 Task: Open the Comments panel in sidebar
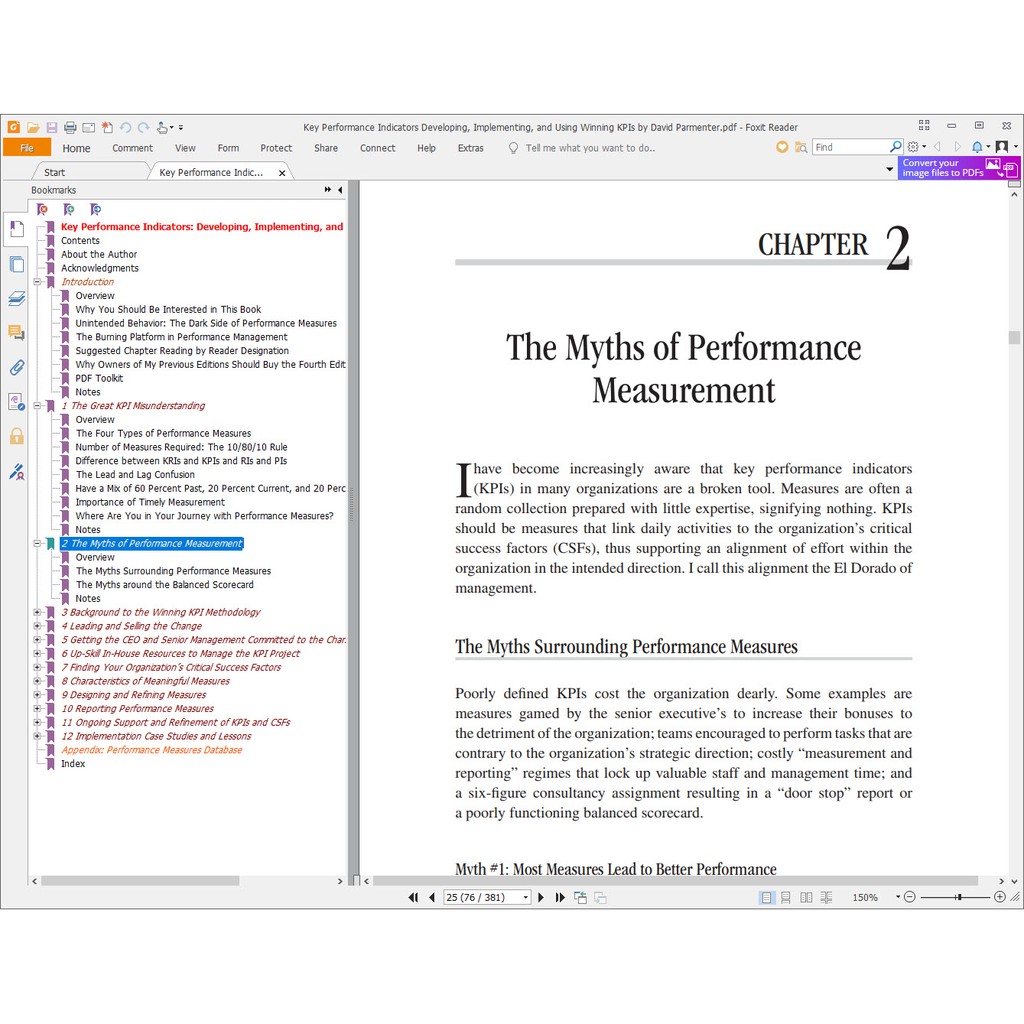[16, 332]
